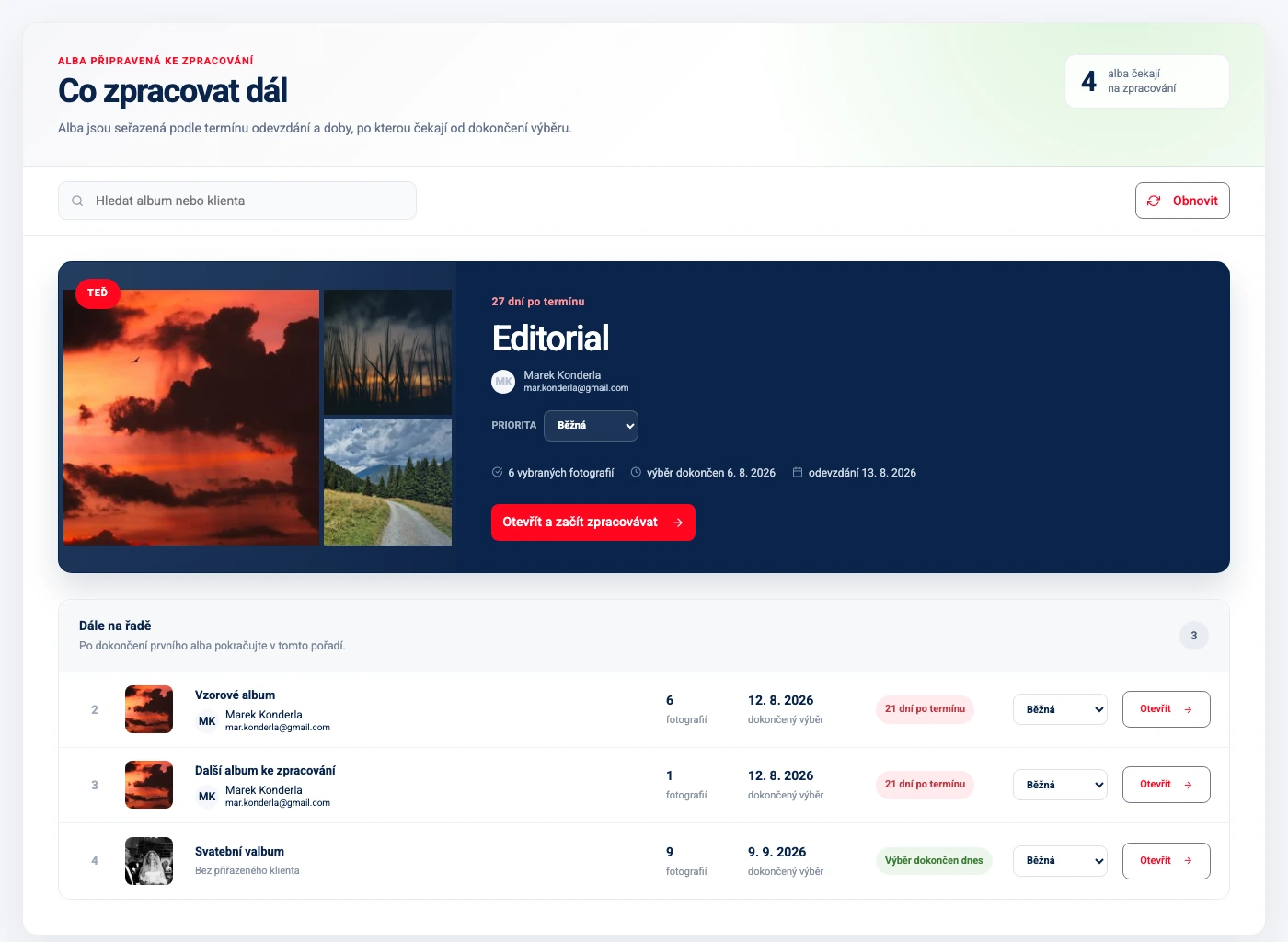Image resolution: width=1288 pixels, height=942 pixels.
Task: Click the checkmark icon beside 6 vybraných fotografií
Action: point(497,472)
